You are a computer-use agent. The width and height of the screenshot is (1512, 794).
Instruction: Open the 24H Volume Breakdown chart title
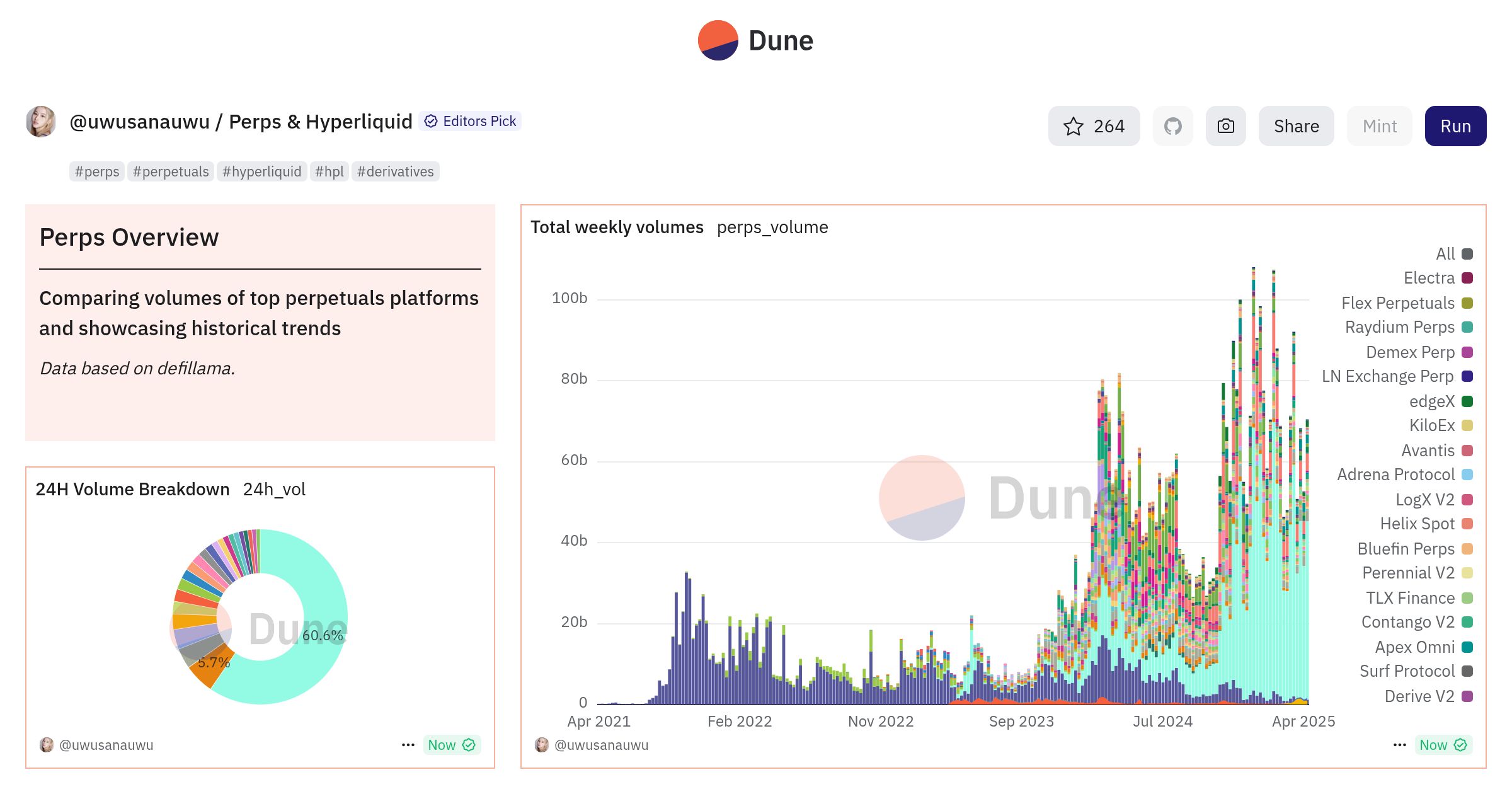point(132,489)
